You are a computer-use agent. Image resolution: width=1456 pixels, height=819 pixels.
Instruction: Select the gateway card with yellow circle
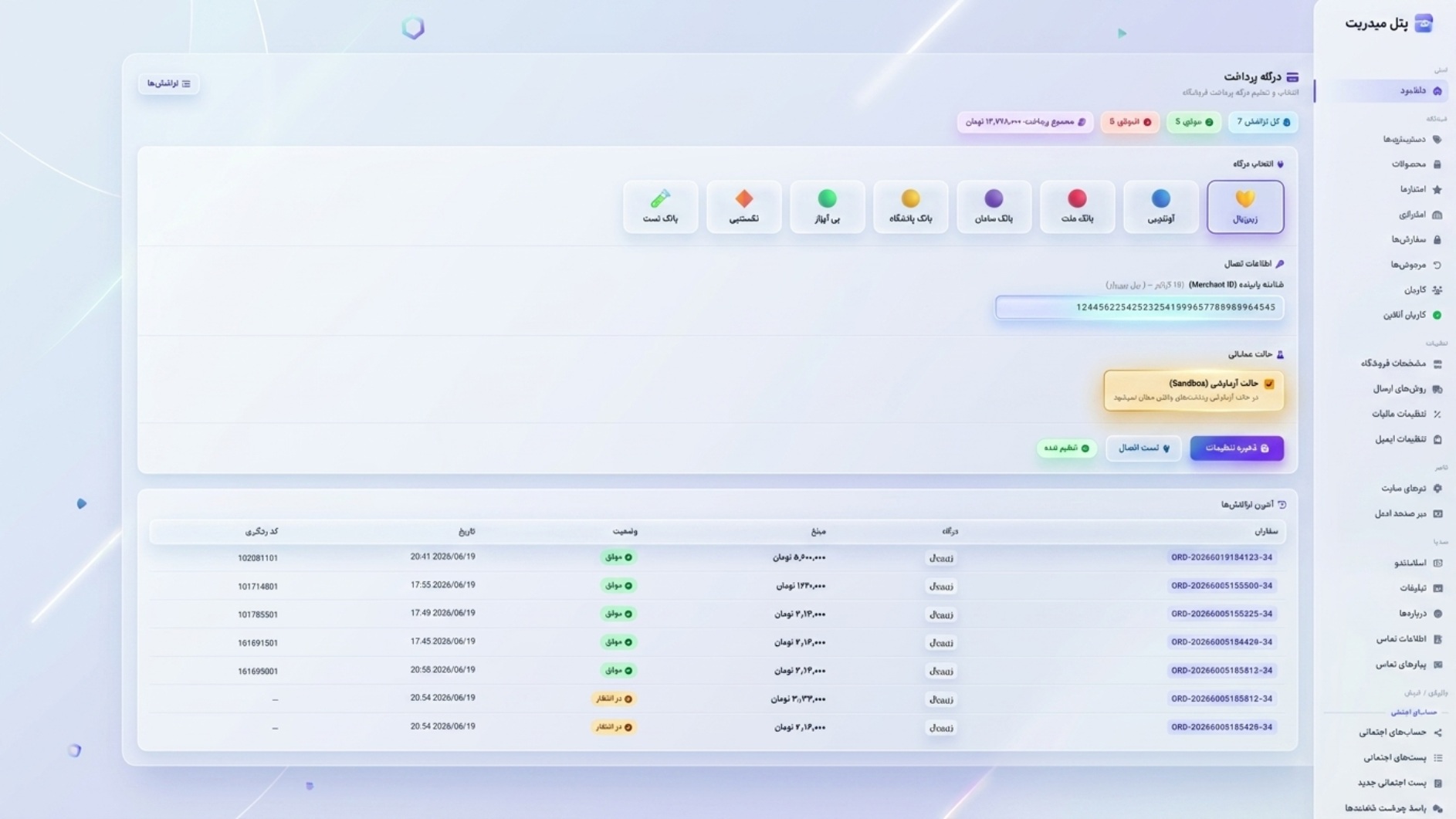click(910, 207)
